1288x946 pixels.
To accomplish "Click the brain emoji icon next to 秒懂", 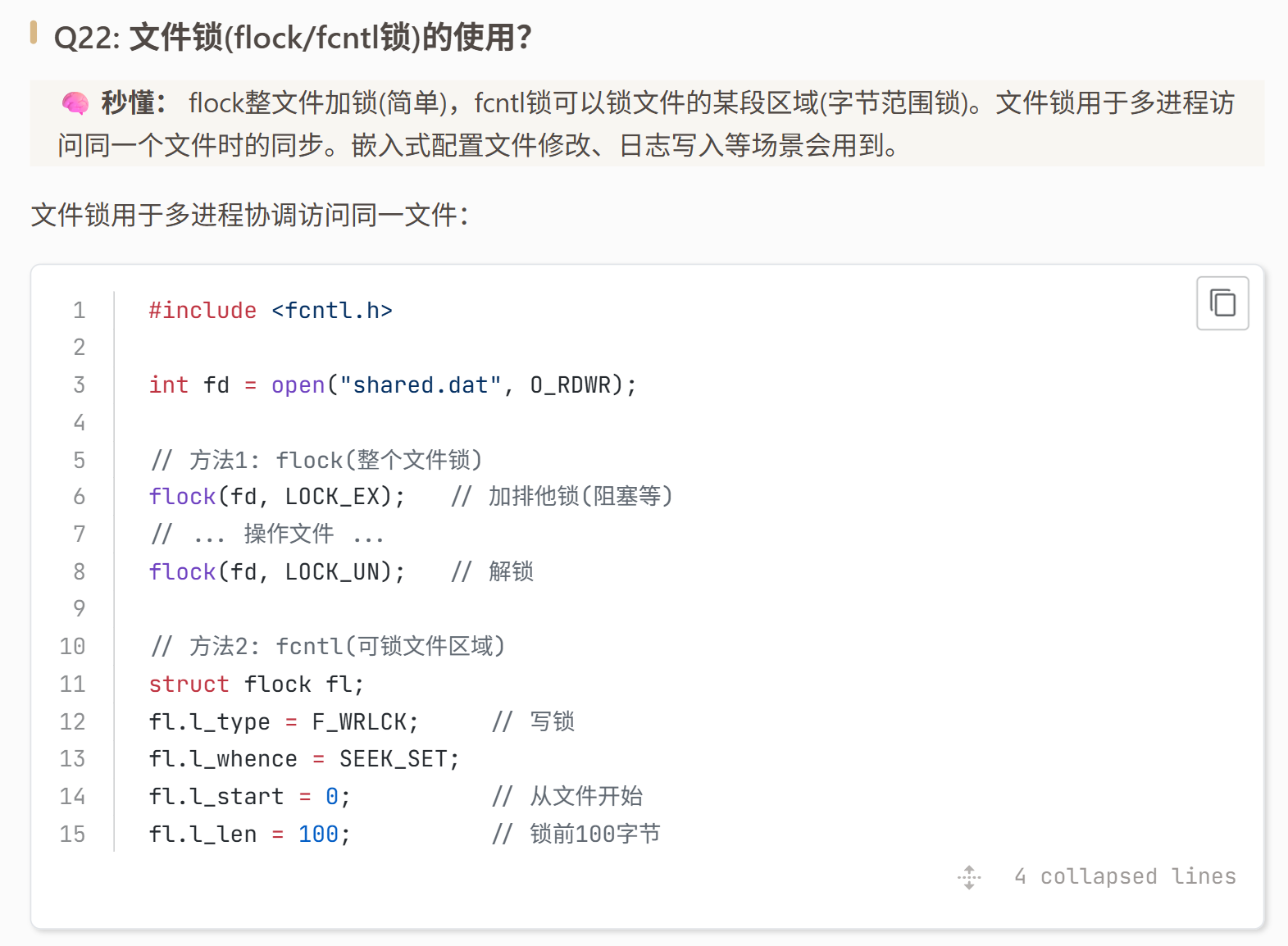I will coord(75,103).
